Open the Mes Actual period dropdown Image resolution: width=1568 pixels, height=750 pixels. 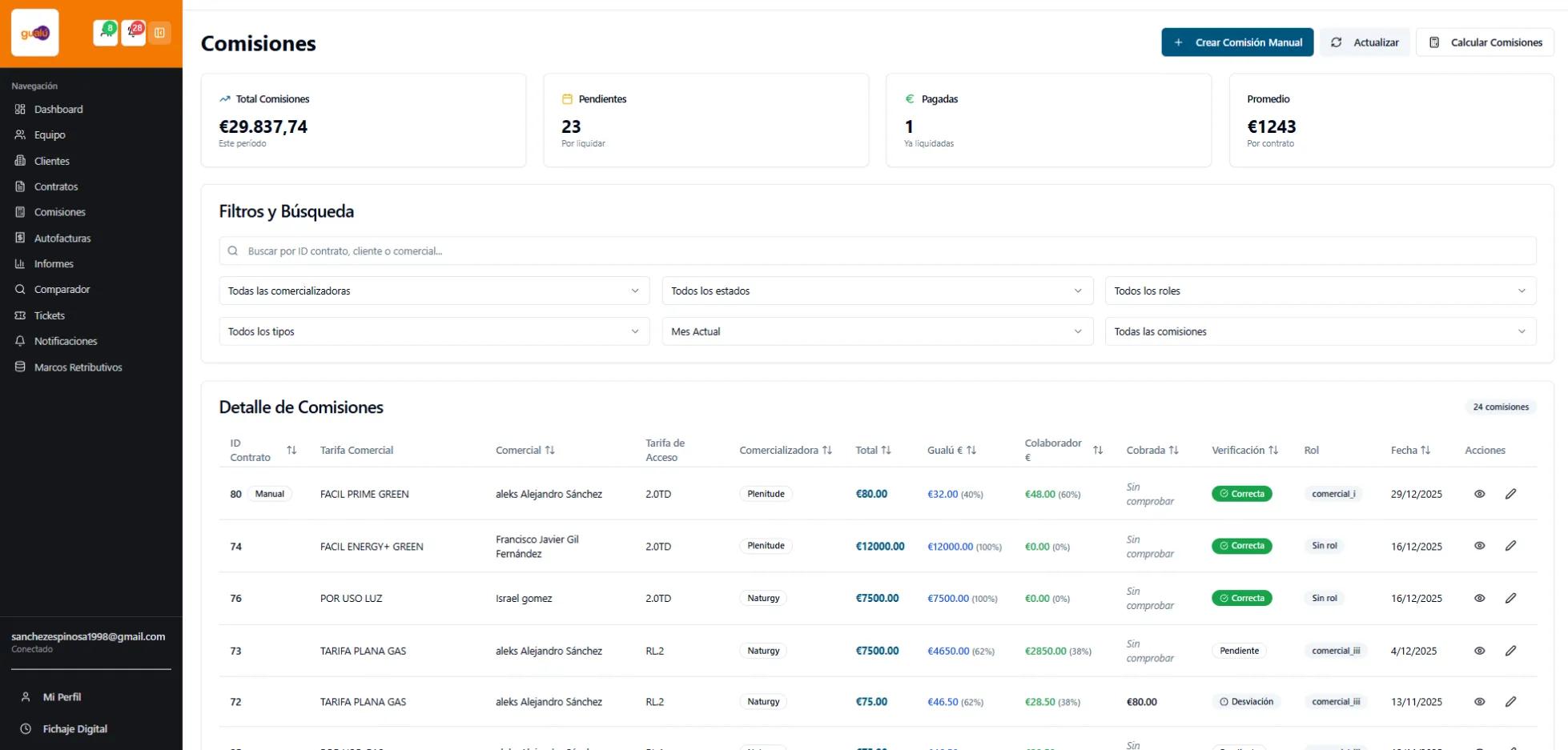point(876,331)
